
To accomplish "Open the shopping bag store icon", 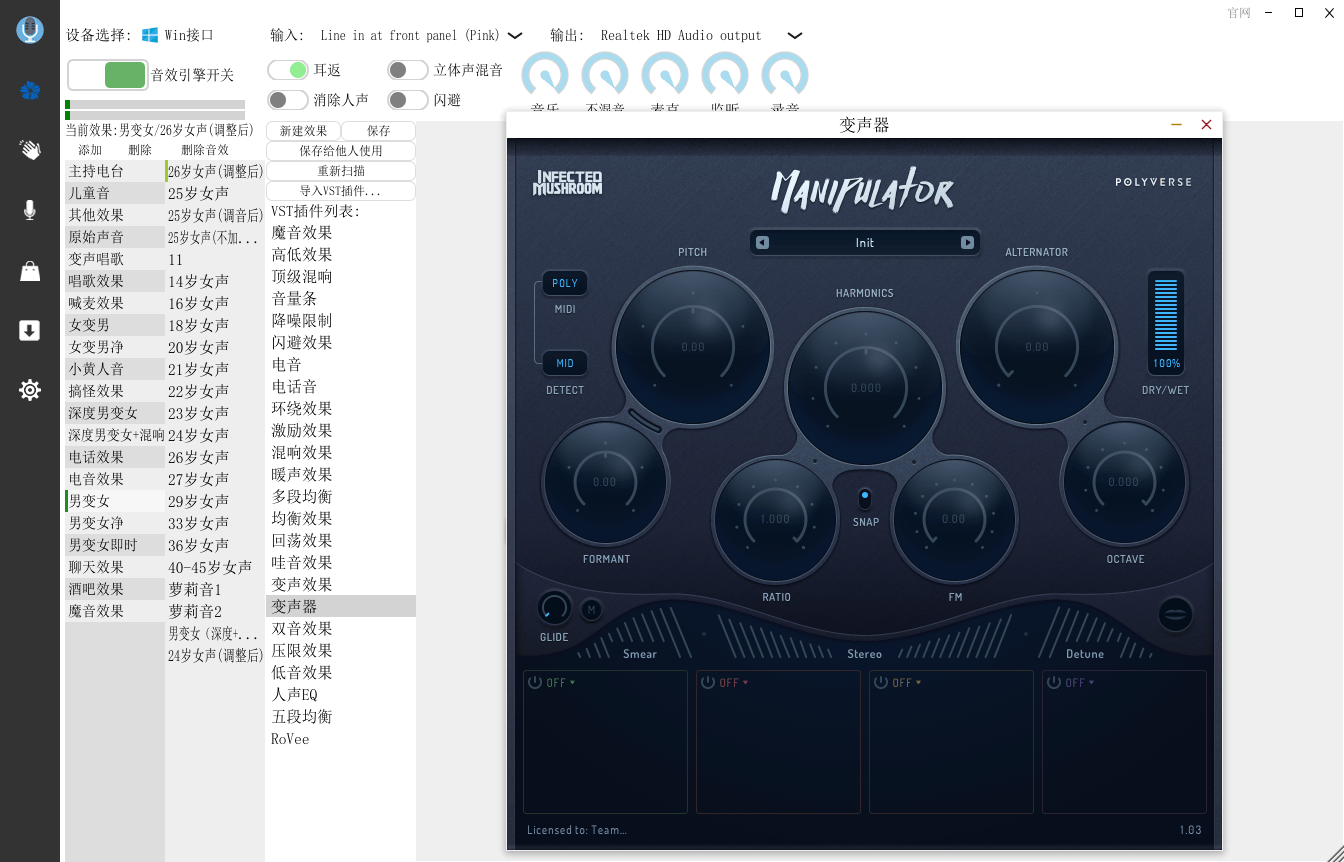I will pos(30,271).
